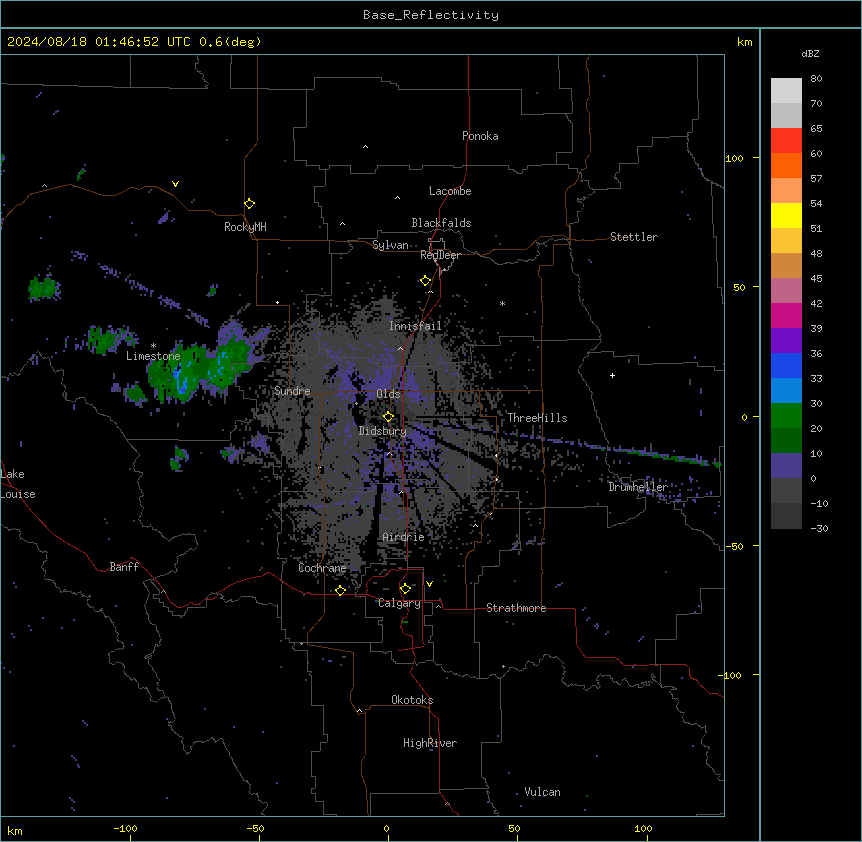Click the Blackfalds label on the map

pyautogui.click(x=441, y=223)
